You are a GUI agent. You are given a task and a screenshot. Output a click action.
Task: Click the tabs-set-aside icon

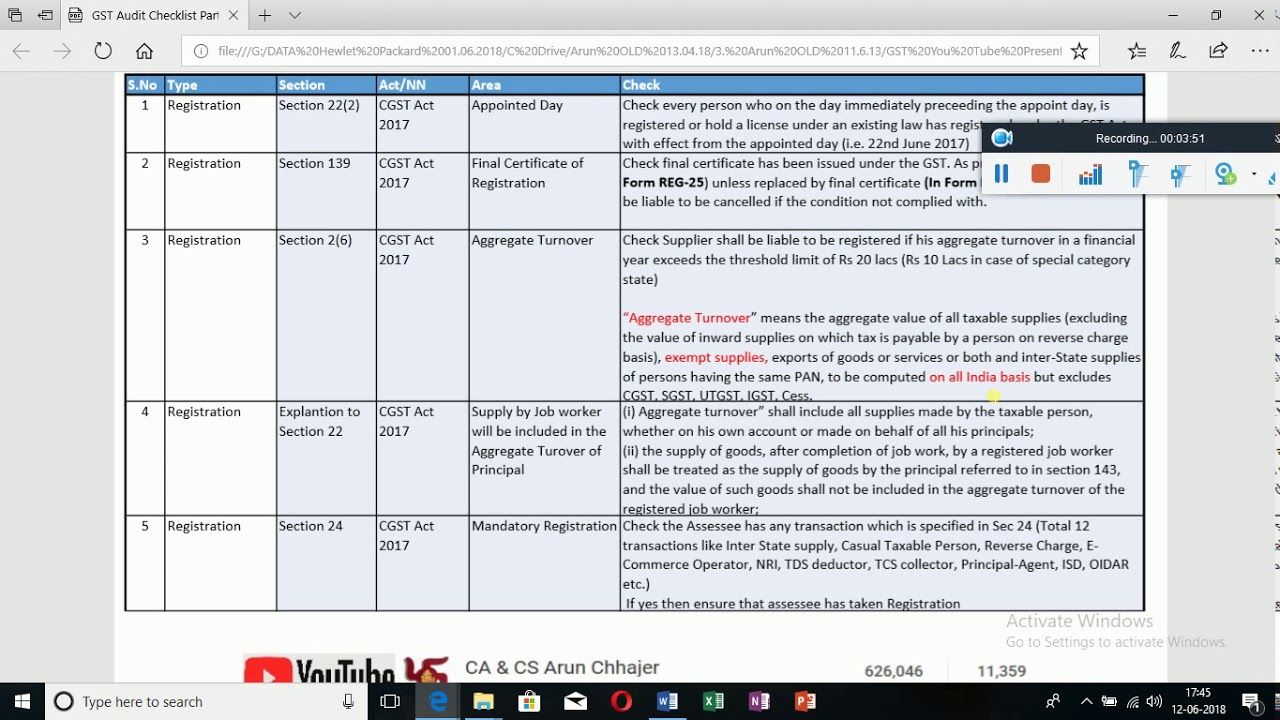pyautogui.click(x=15, y=16)
